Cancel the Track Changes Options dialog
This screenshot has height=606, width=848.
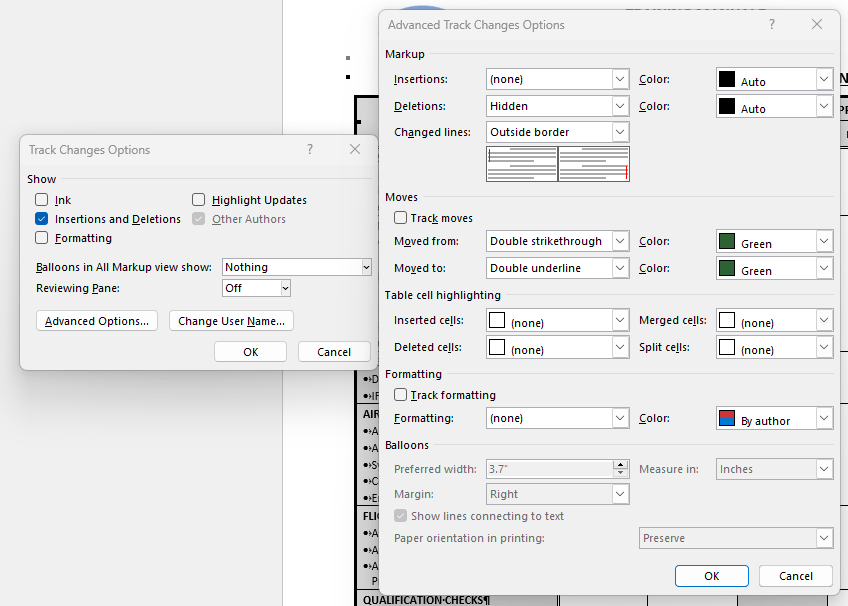tap(334, 352)
